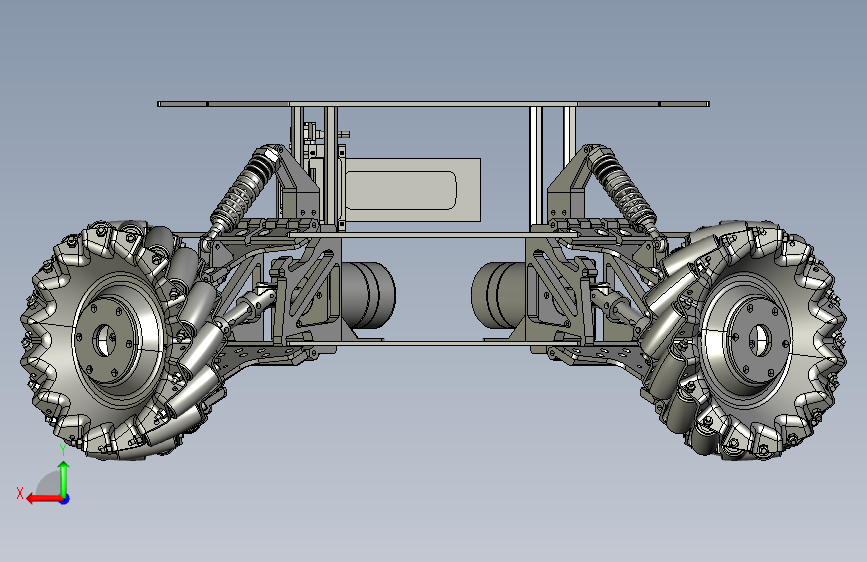Select the top flat plate of chassis

pyautogui.click(x=434, y=104)
